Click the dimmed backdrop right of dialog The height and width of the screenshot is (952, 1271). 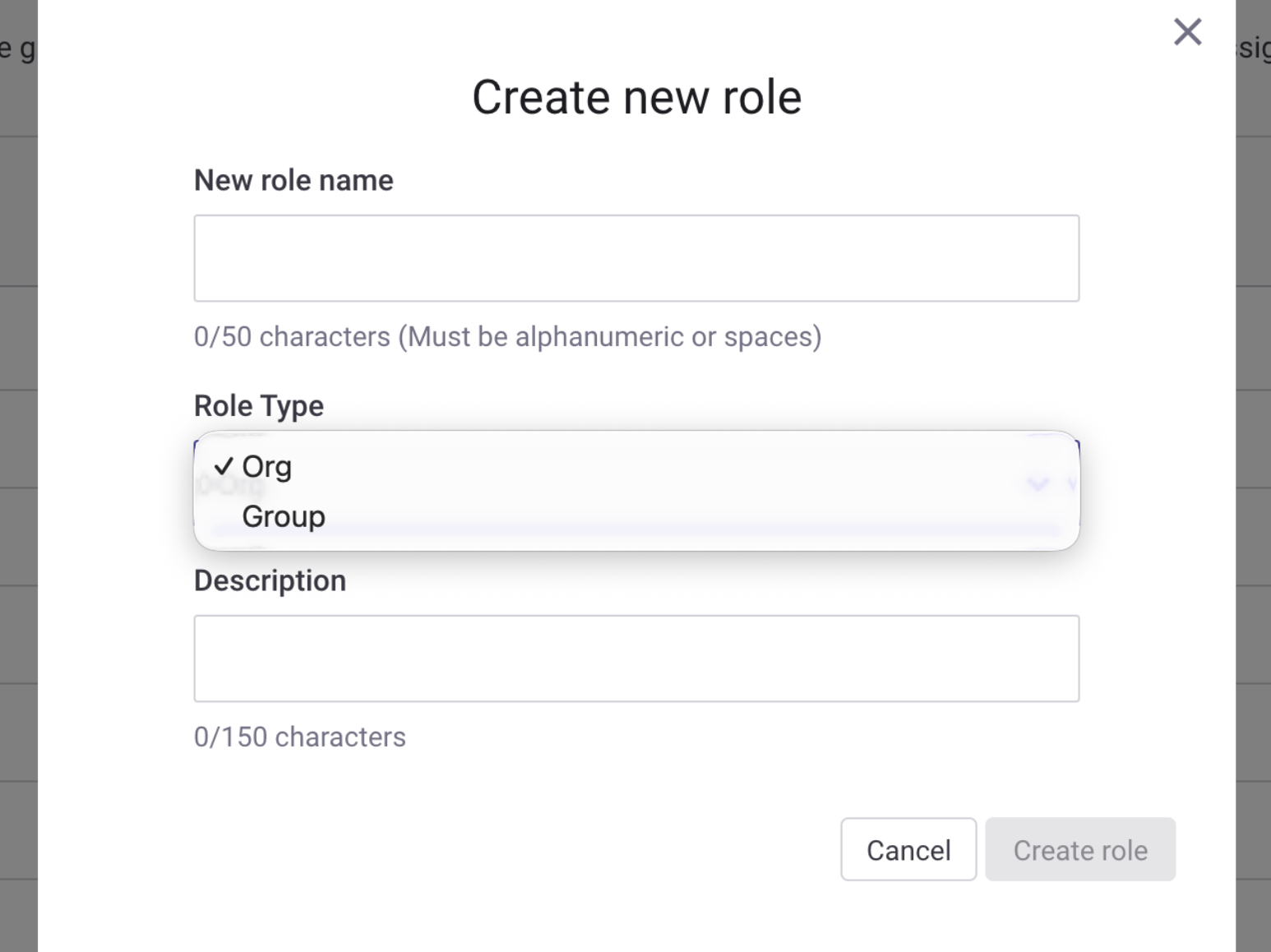[x=1253, y=493]
